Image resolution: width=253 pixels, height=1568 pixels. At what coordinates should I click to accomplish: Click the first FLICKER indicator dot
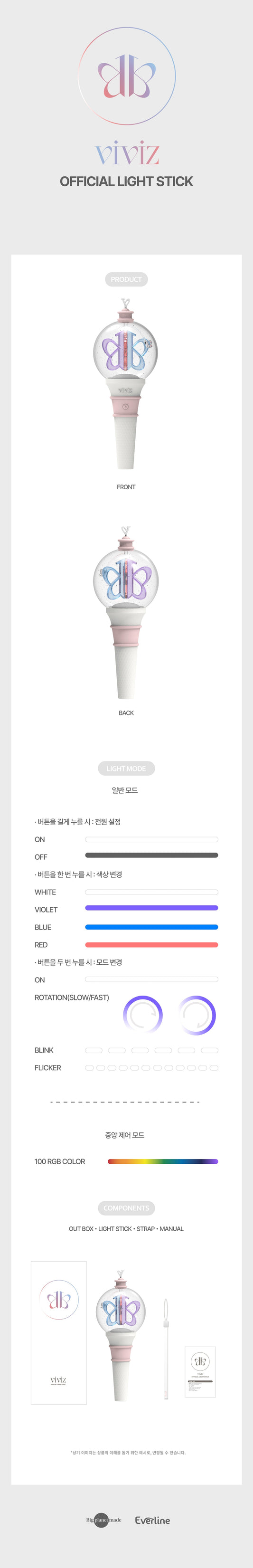(x=89, y=1068)
